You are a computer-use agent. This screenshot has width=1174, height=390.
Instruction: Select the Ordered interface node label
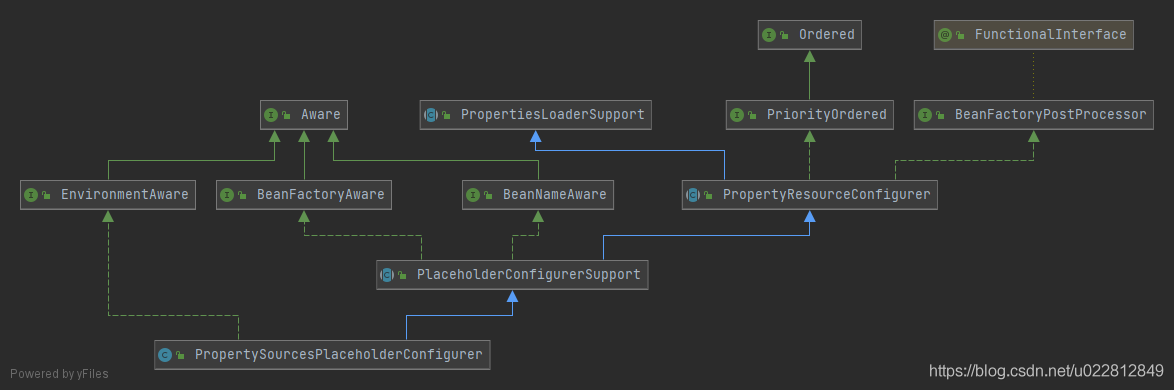click(827, 34)
